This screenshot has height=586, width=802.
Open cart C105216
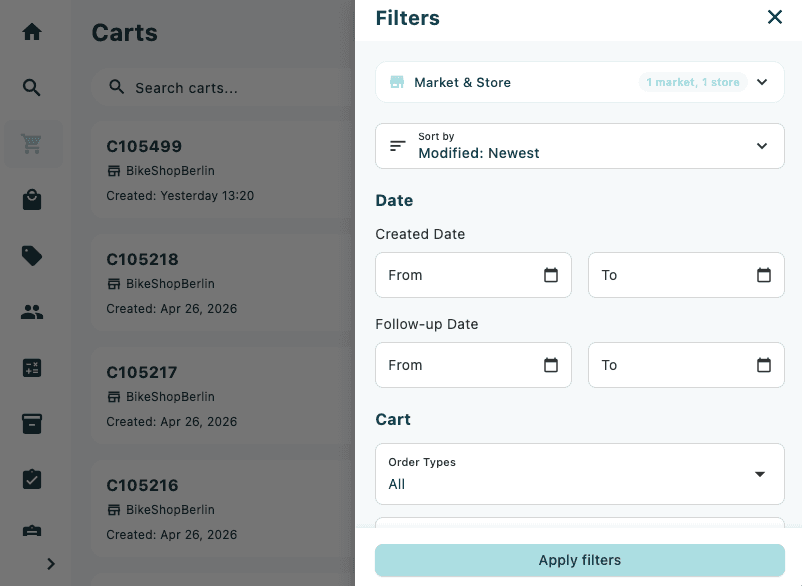[224, 509]
